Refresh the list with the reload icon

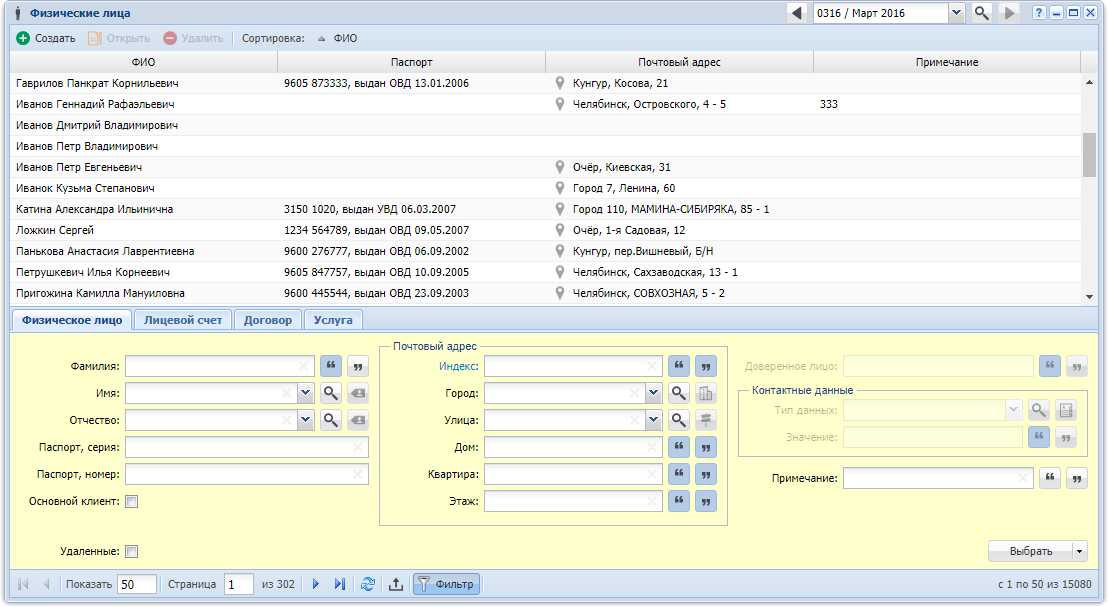tap(367, 584)
